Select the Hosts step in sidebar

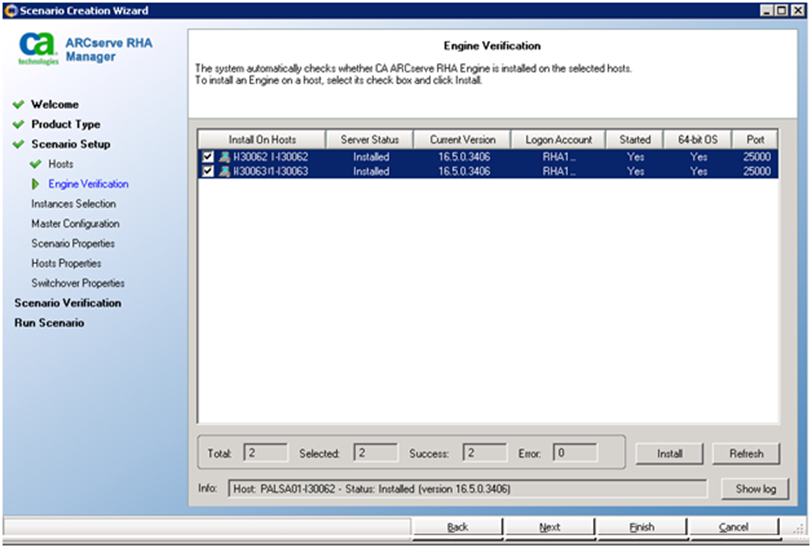pos(61,164)
